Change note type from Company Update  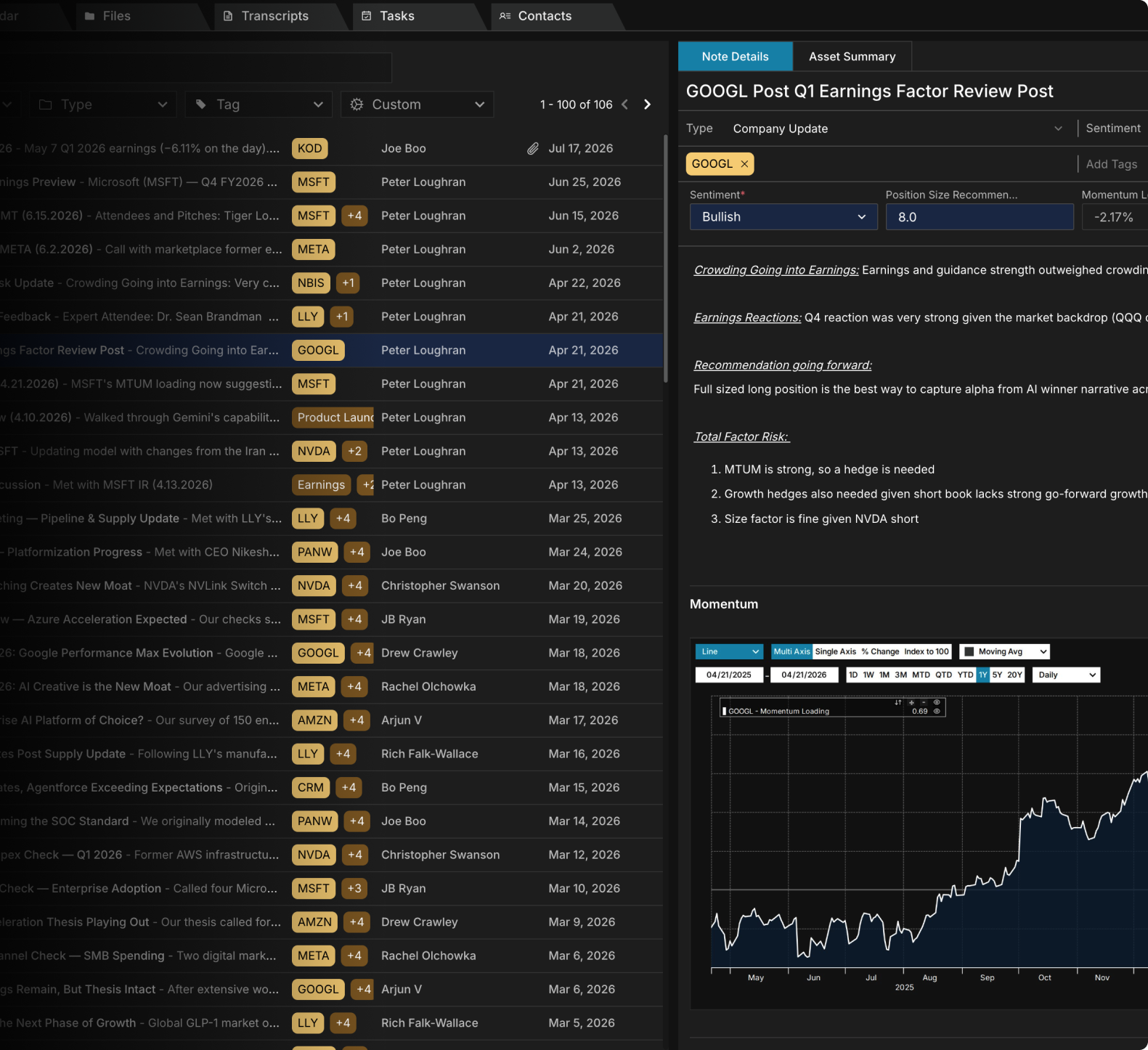[x=897, y=129]
